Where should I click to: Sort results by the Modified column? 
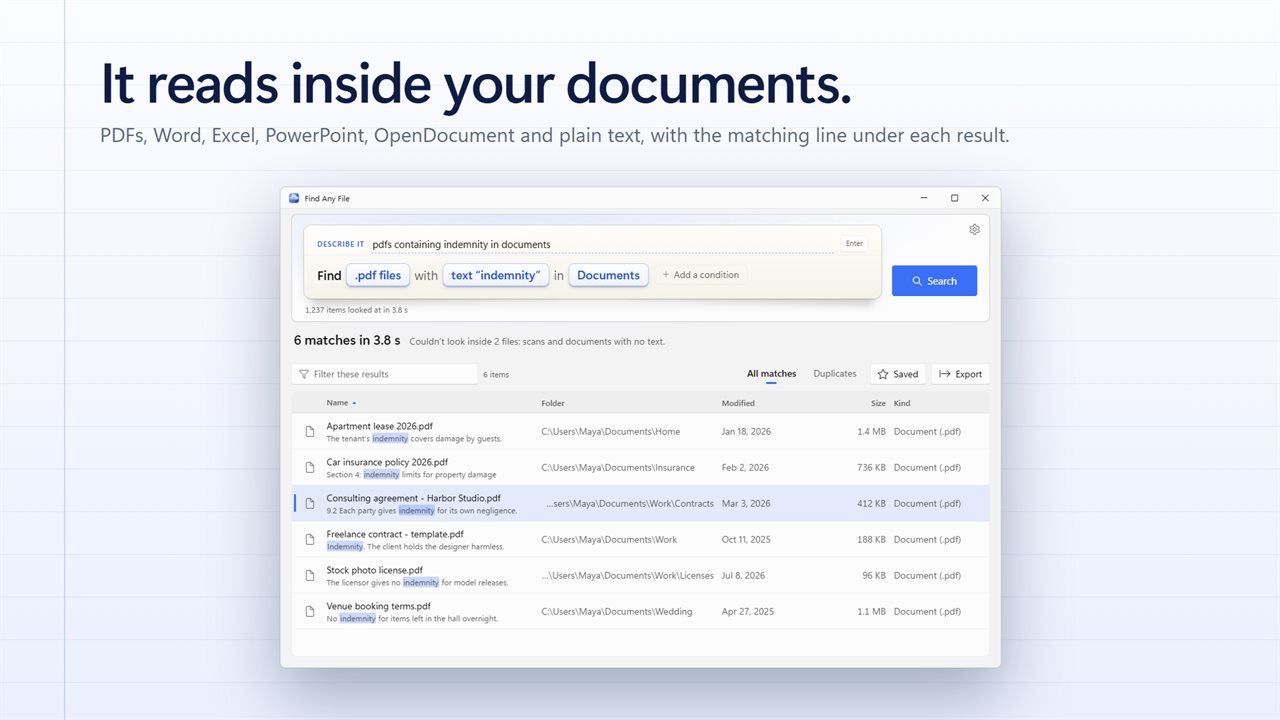(738, 403)
